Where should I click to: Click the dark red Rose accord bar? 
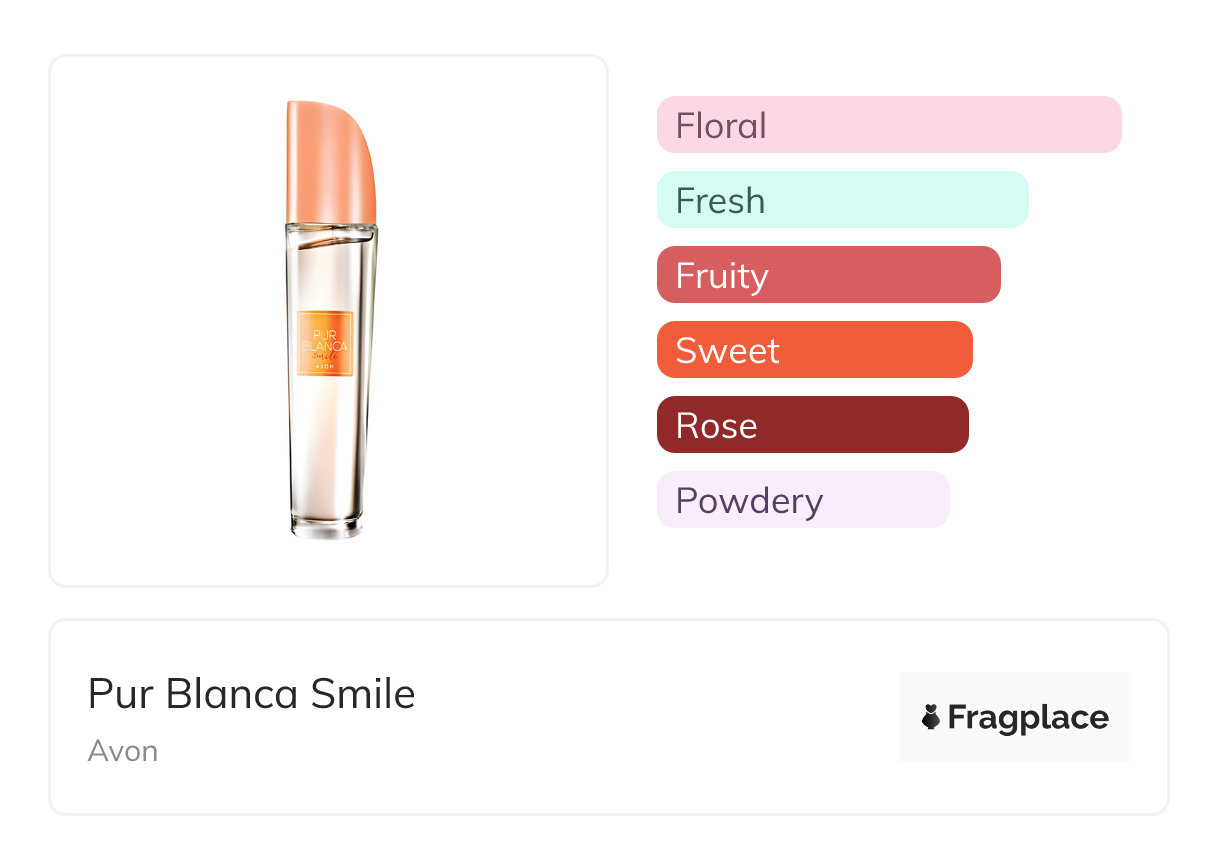tap(812, 425)
